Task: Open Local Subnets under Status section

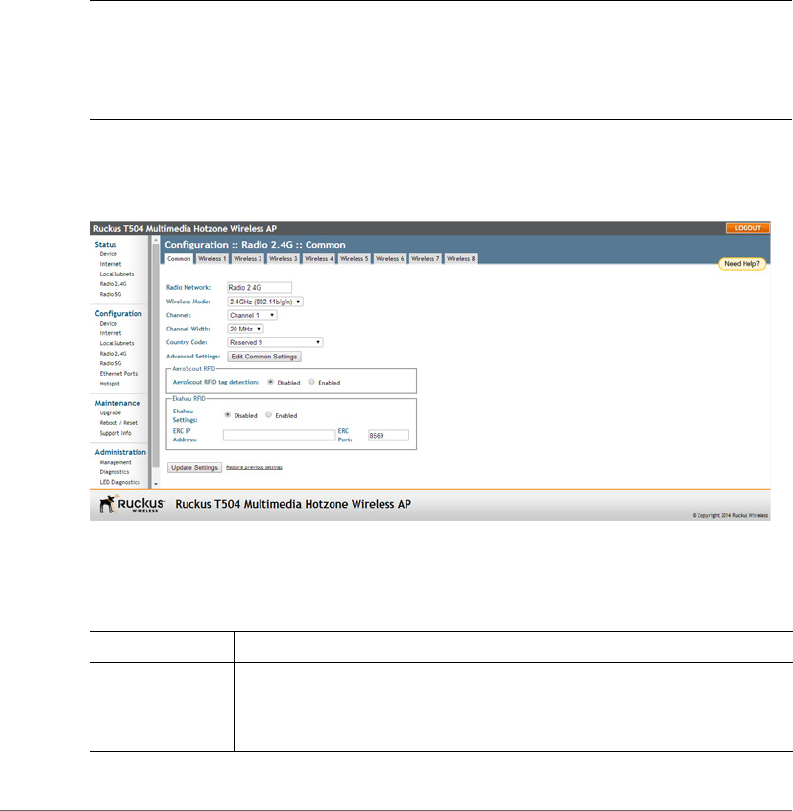Action: pos(117,274)
